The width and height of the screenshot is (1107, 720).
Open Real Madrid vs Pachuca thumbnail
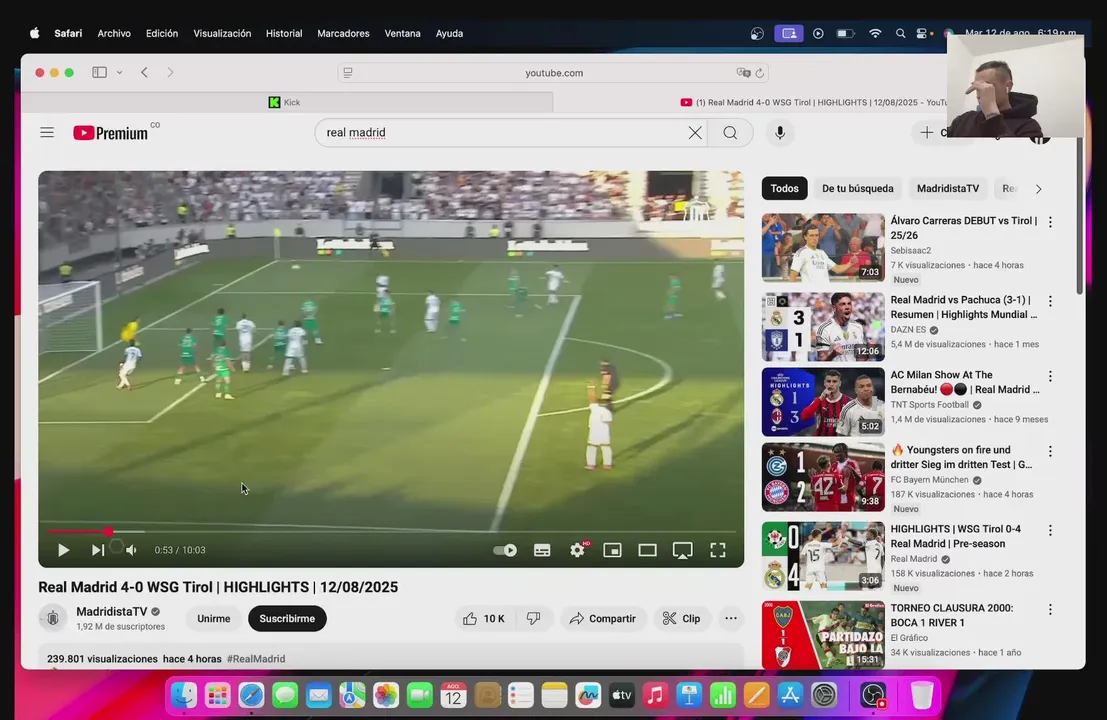(x=823, y=327)
